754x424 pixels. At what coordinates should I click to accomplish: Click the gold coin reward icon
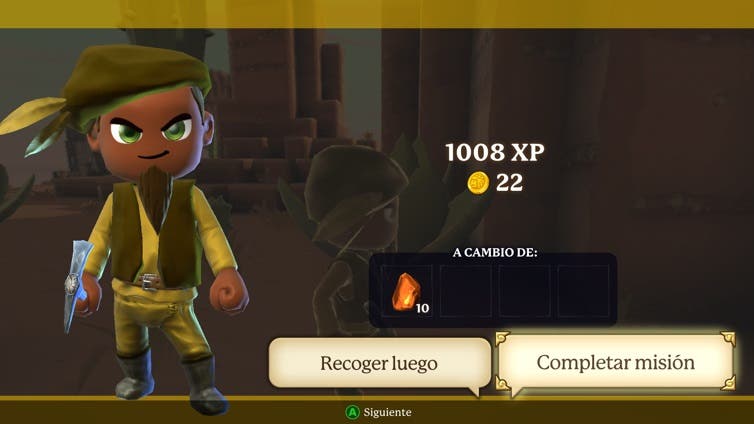tap(478, 183)
